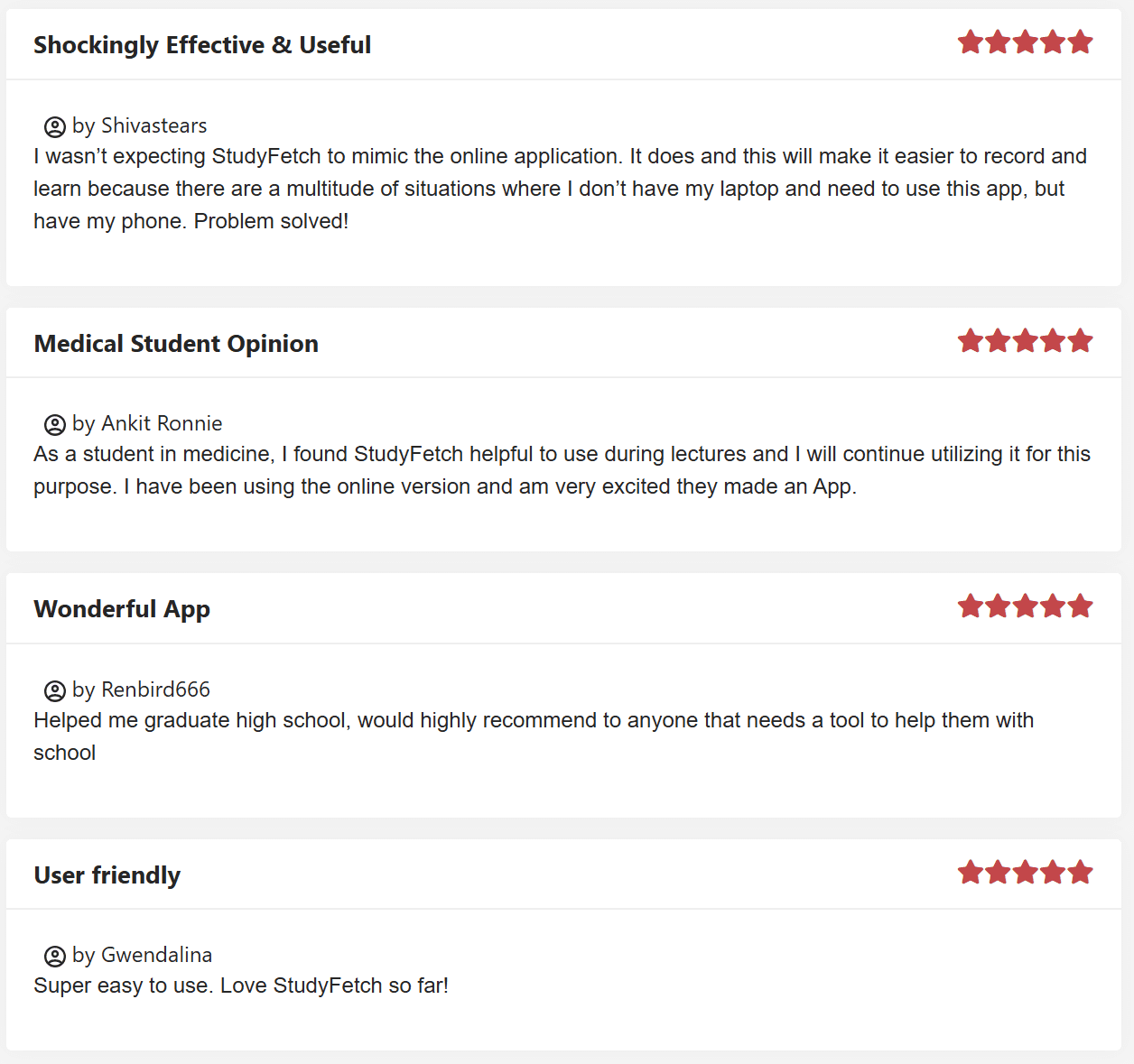The image size is (1134, 1064).
Task: Click the user avatar icon beside Shivastears
Action: tap(55, 126)
